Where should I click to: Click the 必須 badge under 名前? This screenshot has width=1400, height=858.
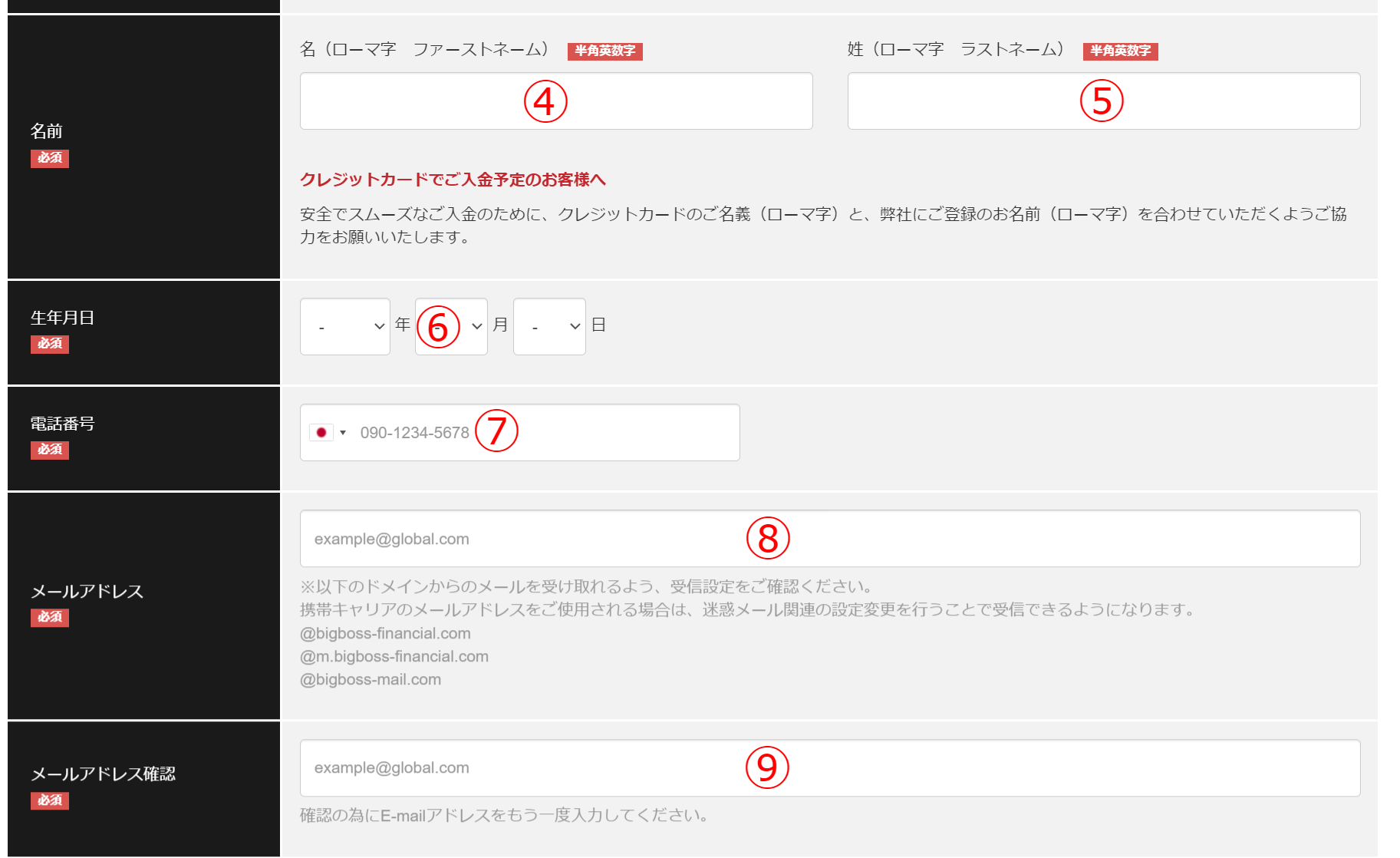[50, 158]
